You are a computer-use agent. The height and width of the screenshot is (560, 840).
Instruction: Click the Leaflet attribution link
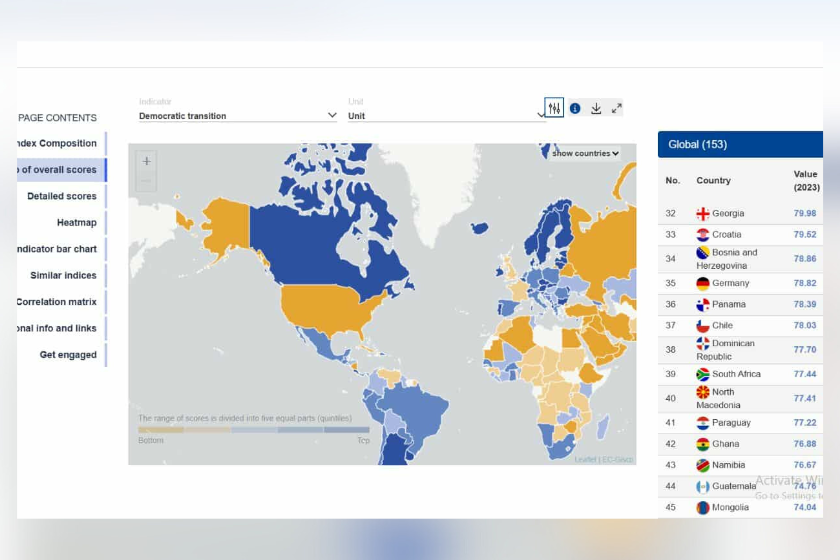585,459
